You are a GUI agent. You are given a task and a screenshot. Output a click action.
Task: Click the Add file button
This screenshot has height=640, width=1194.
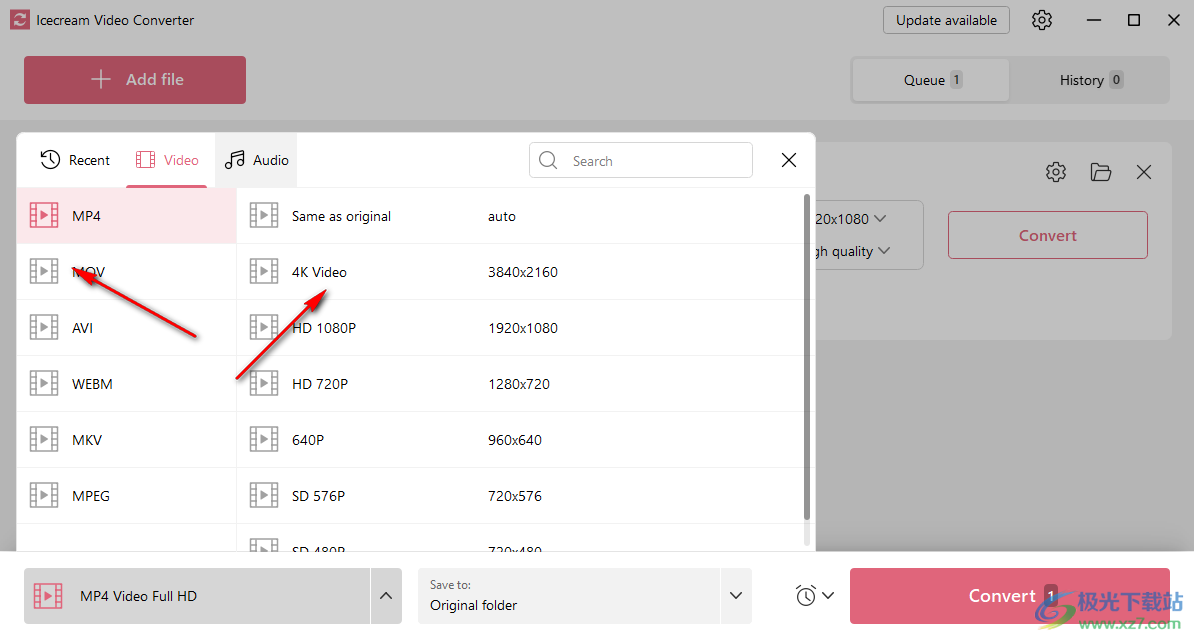(x=135, y=79)
